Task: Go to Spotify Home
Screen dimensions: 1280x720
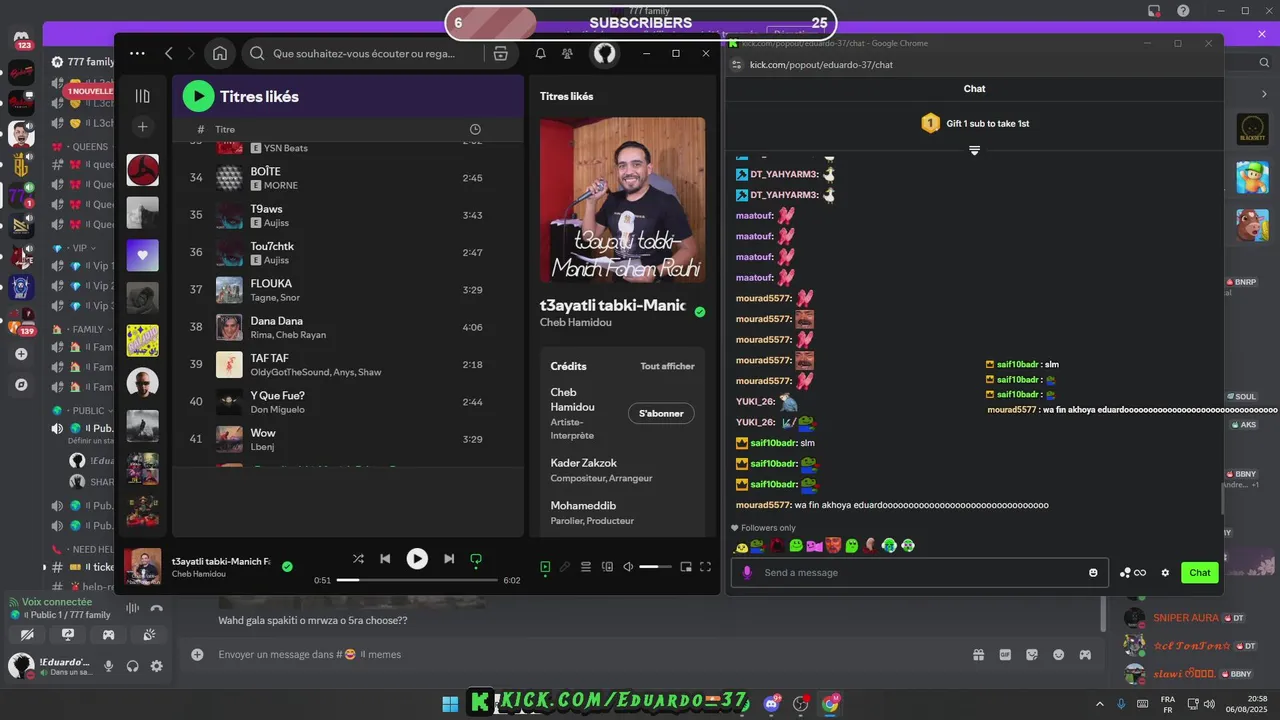Action: [x=220, y=54]
